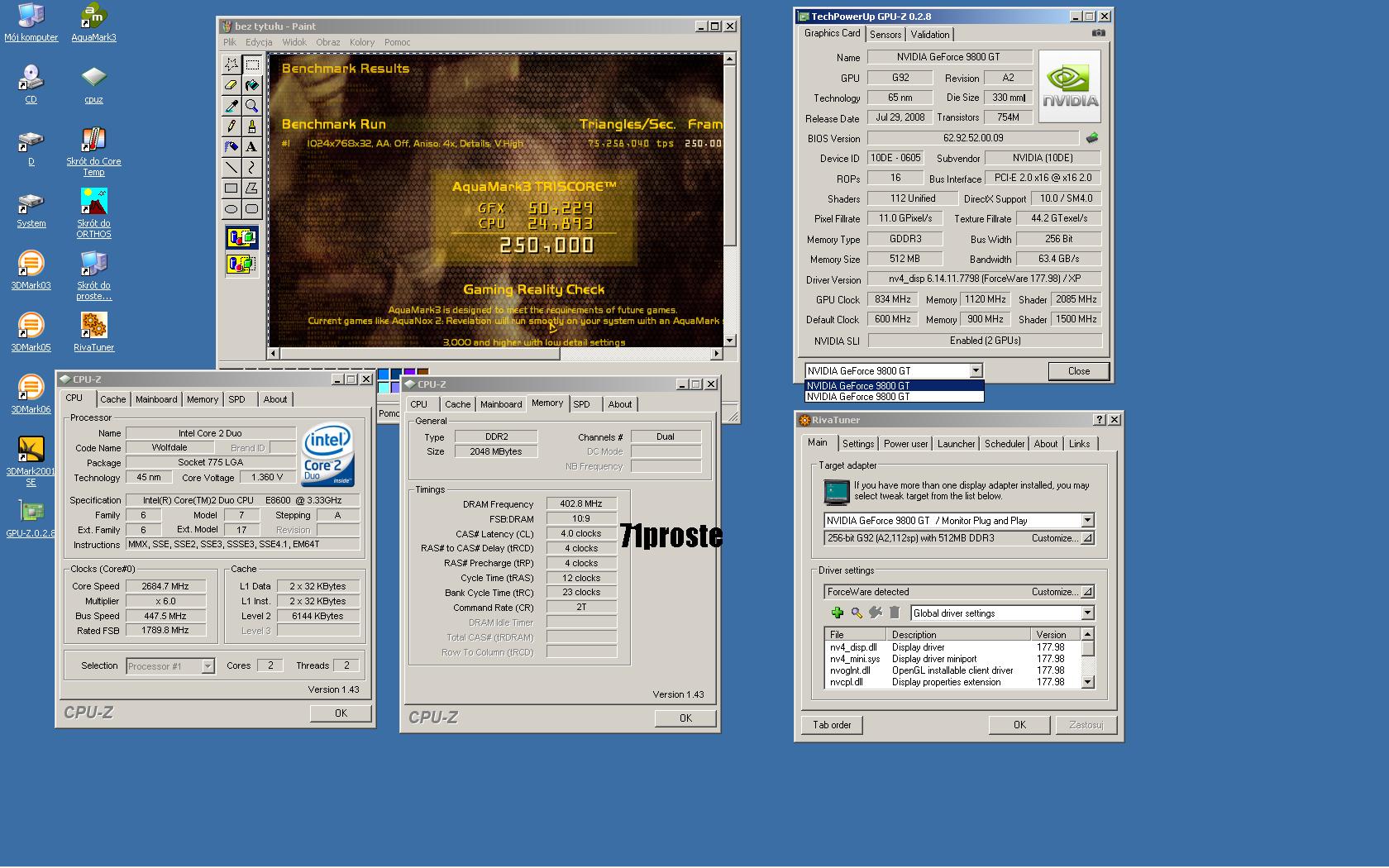Click the Description column header in RivaTuner
This screenshot has width=1389, height=868.
[x=959, y=635]
